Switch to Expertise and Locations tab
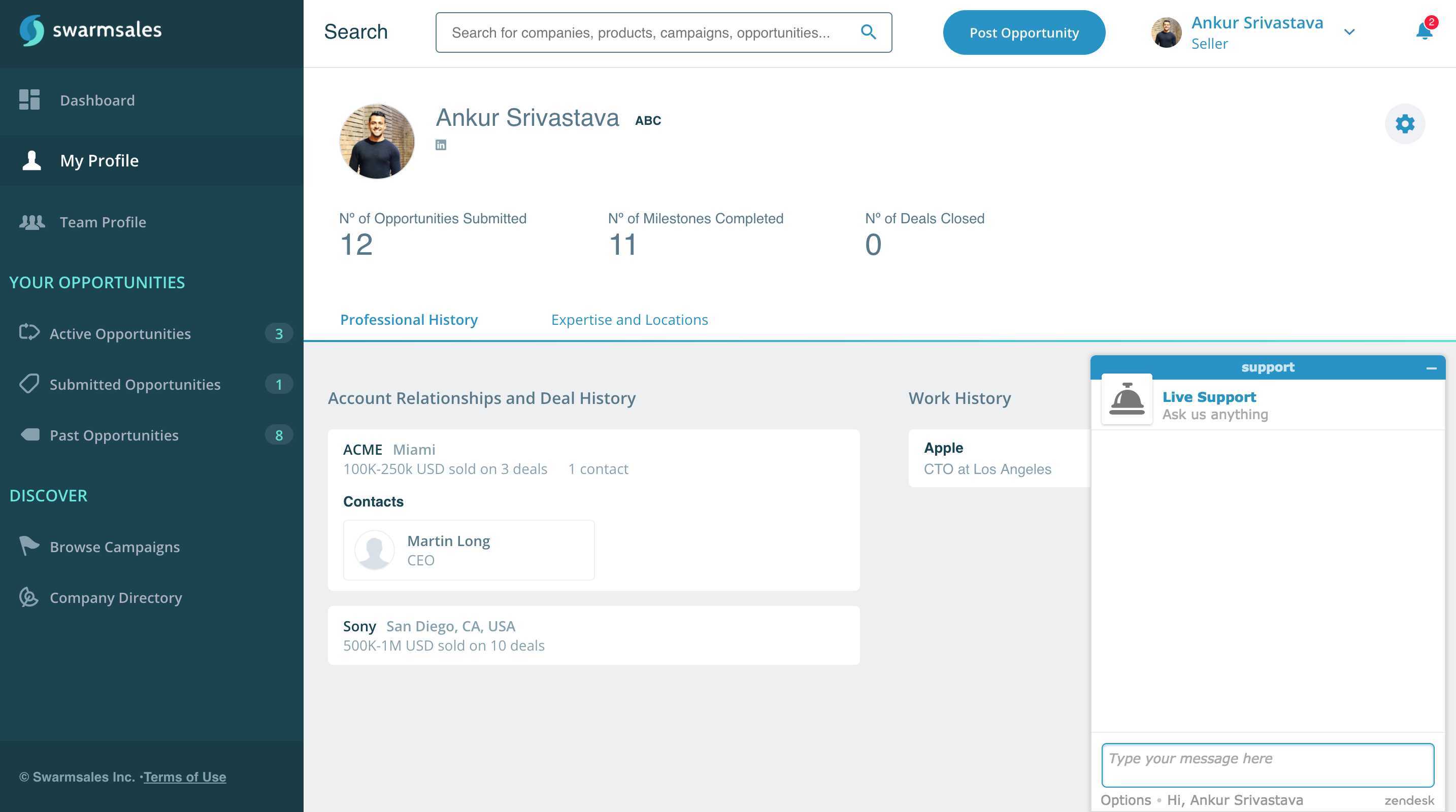1456x812 pixels. coord(629,320)
